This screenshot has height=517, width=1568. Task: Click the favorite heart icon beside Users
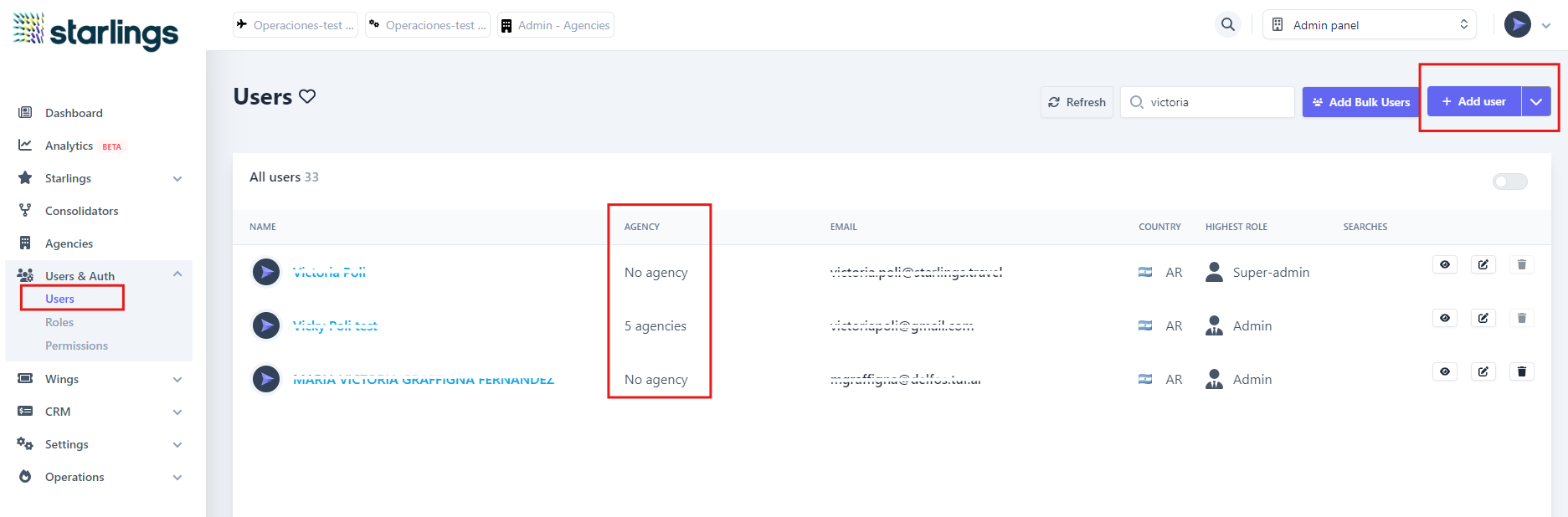coord(307,97)
